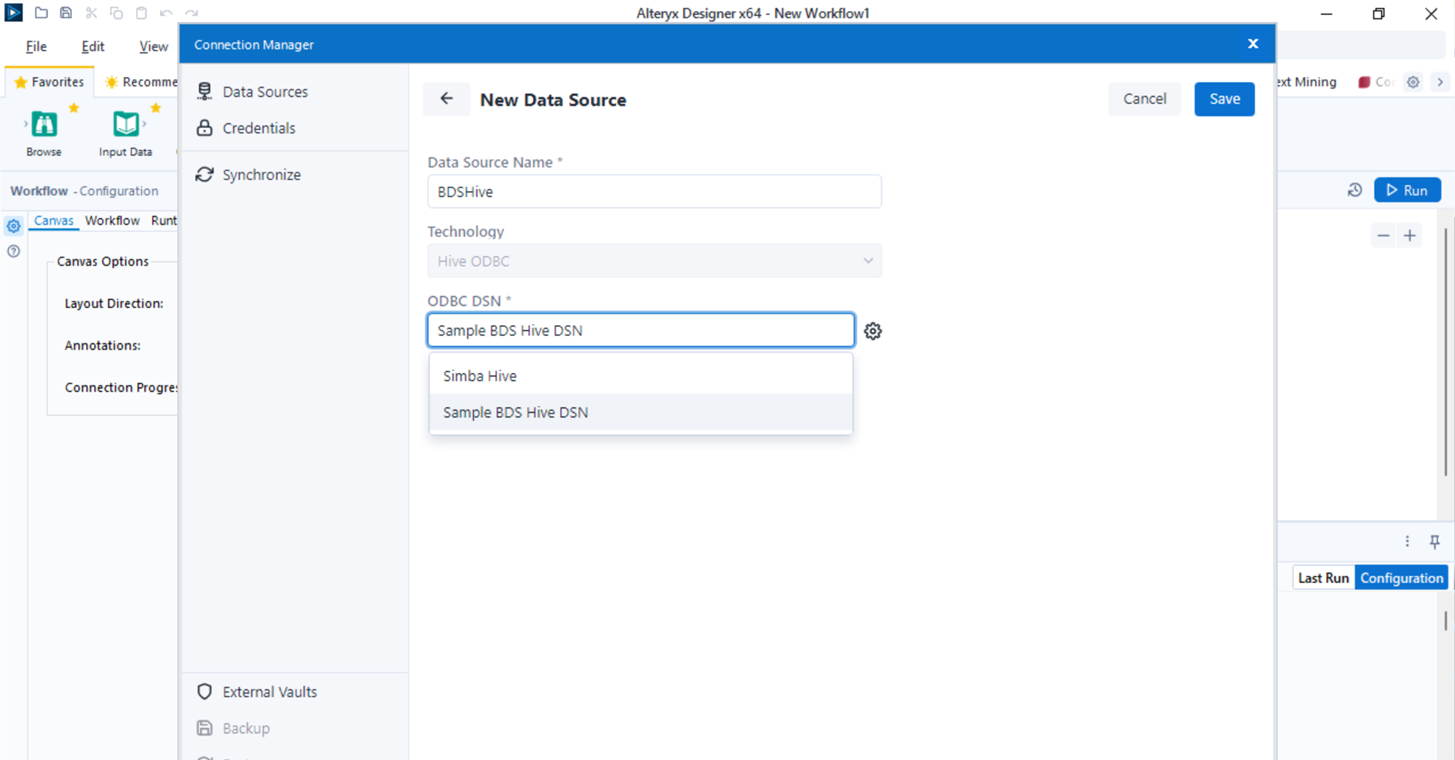Switch to the Text Mining tab
Screen dimensions: 1455x760
coord(1307,82)
